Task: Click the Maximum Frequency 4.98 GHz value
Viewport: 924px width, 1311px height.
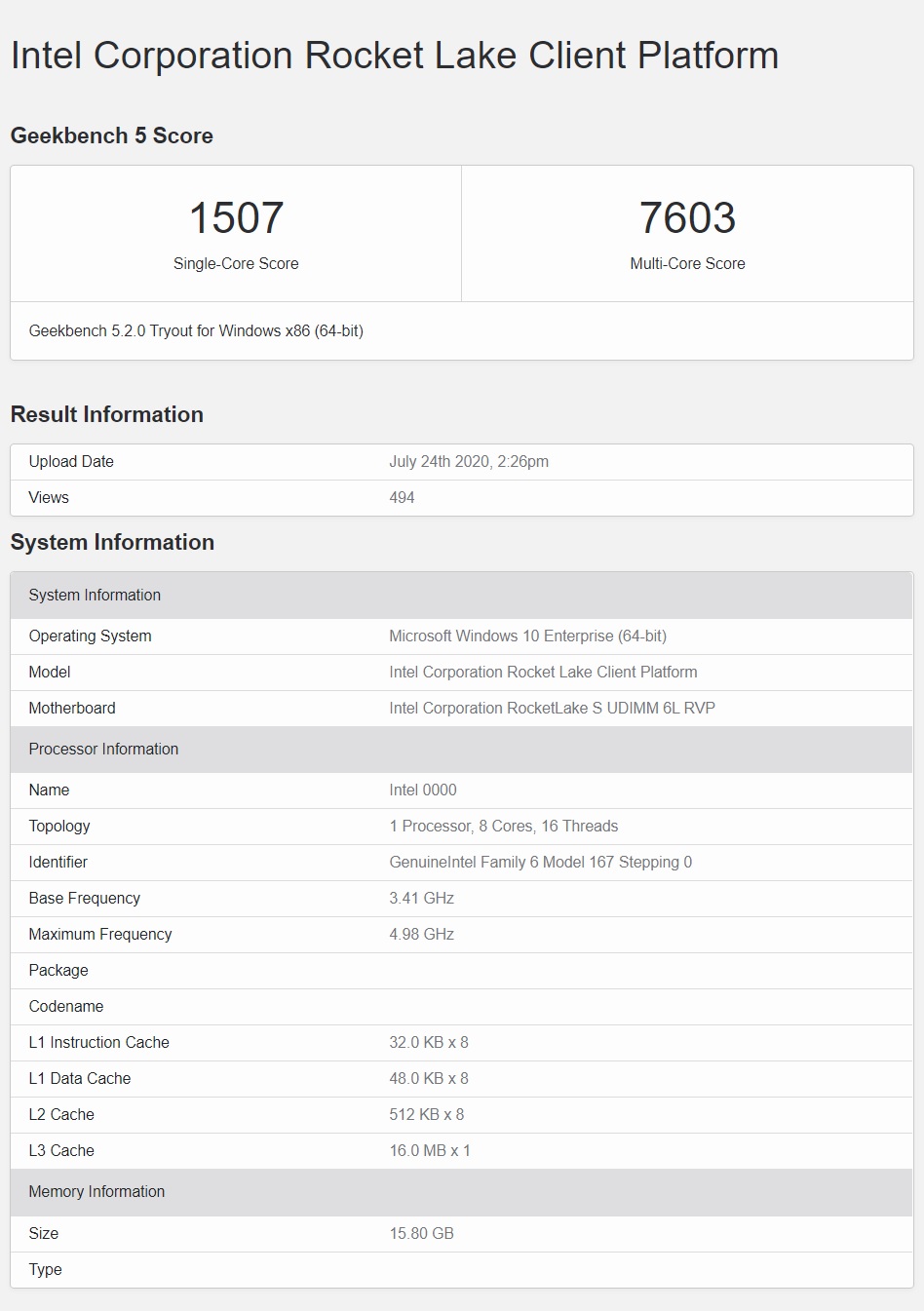Action: coord(421,934)
